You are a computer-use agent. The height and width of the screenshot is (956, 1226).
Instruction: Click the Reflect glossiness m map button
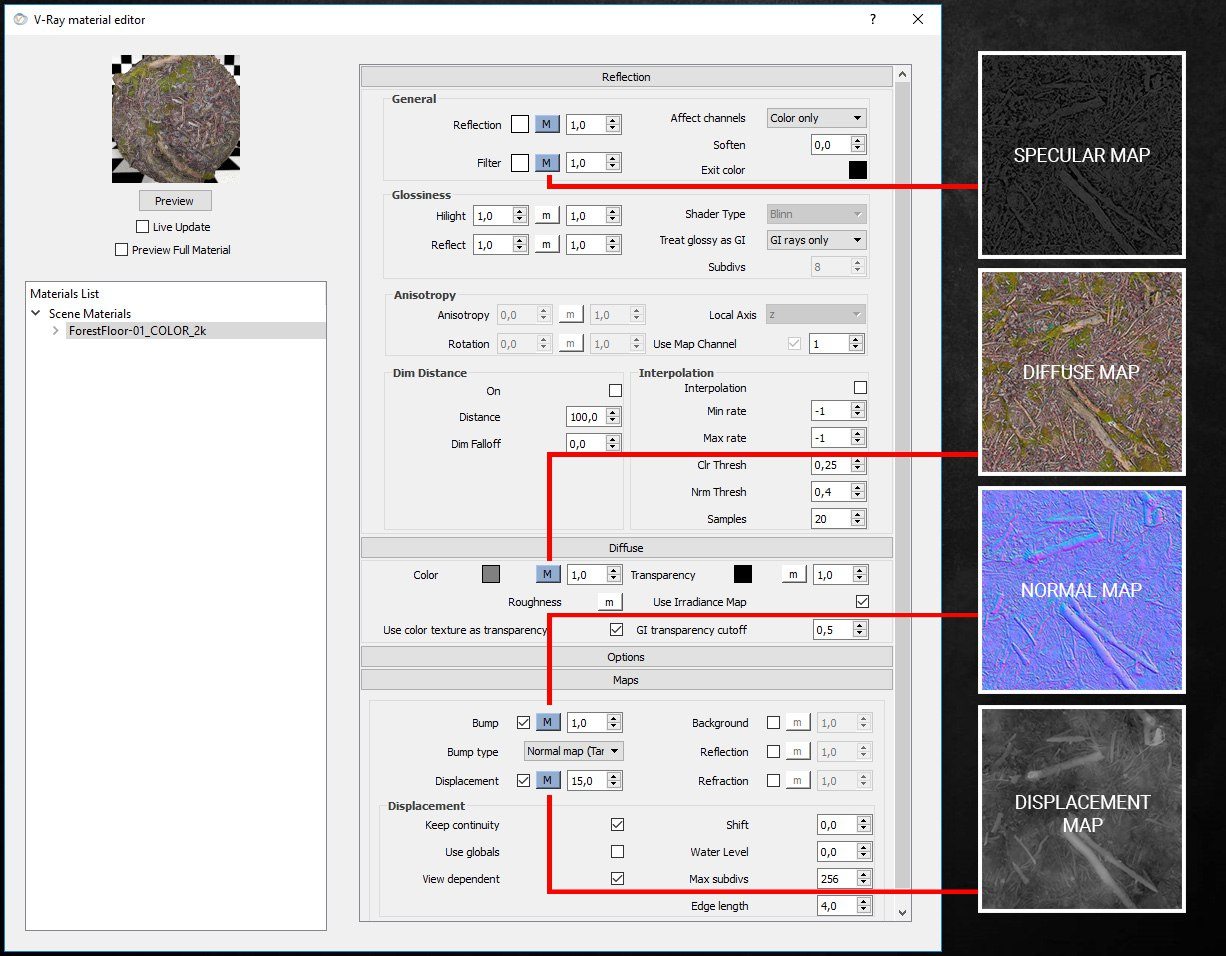pos(547,245)
